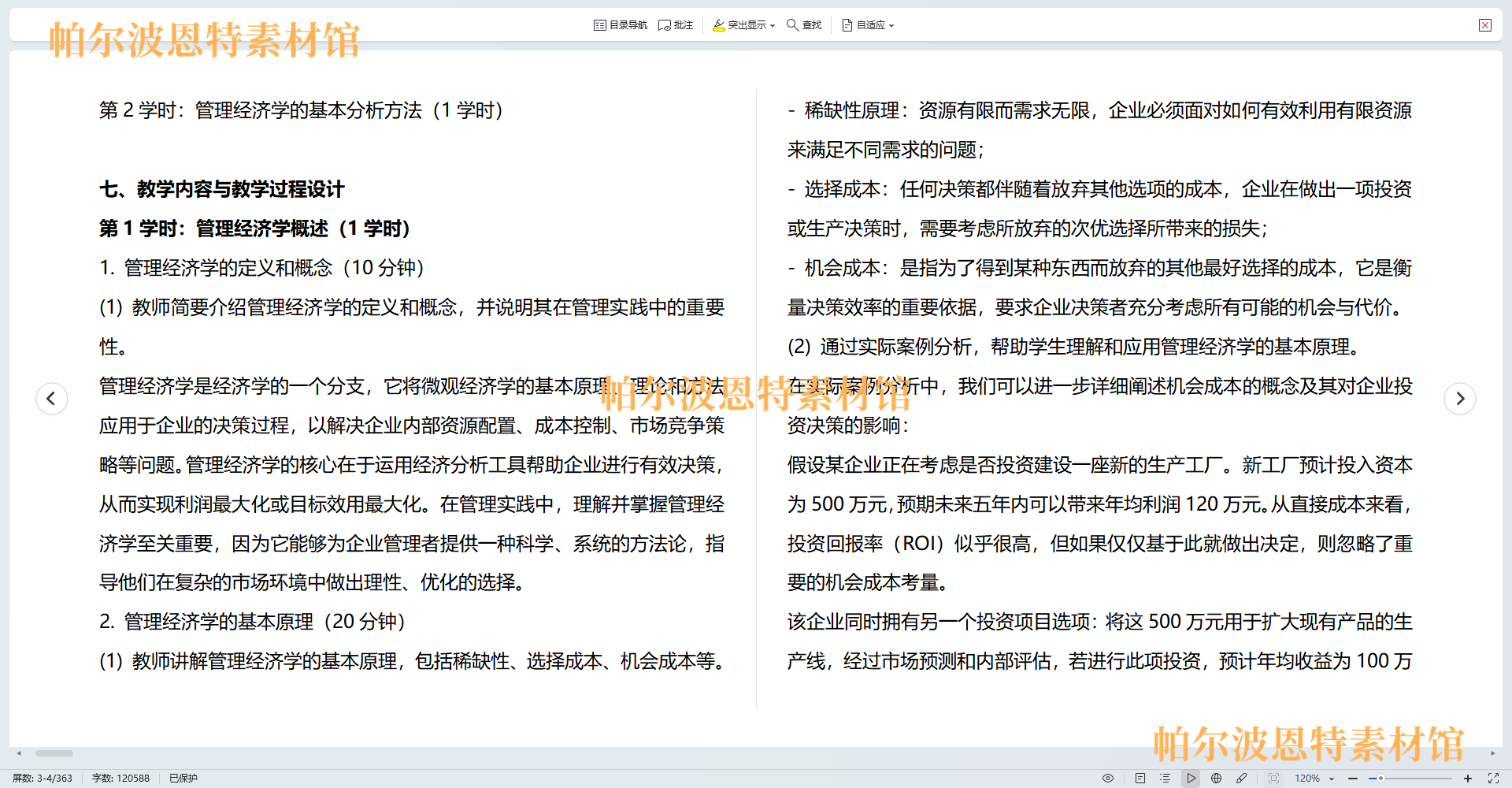This screenshot has width=1512, height=788.
Task: Open the 查找 search tool
Action: tap(804, 25)
